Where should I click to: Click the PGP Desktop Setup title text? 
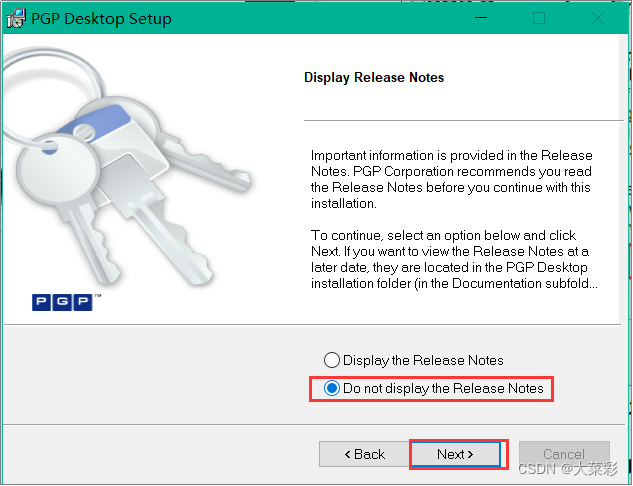point(101,19)
